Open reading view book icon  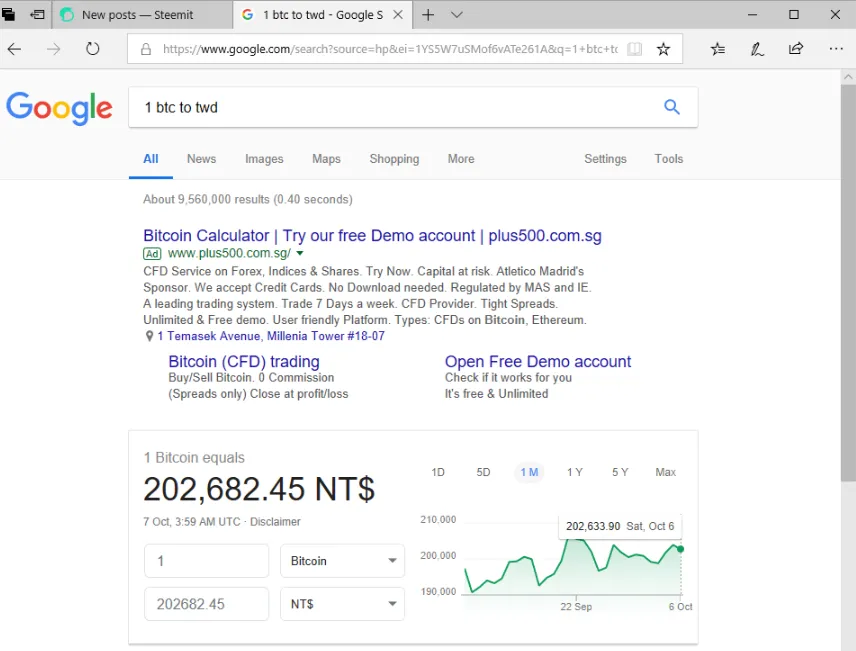(x=634, y=49)
